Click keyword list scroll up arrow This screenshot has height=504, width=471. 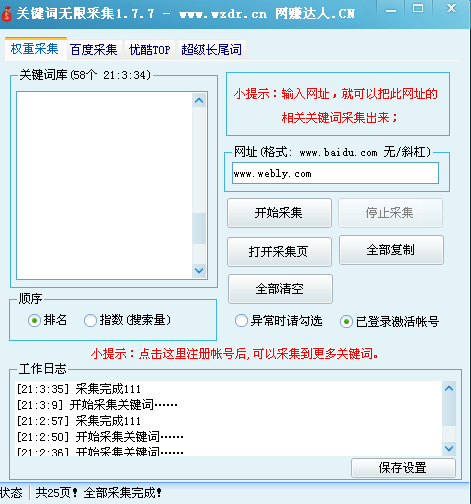[199, 100]
